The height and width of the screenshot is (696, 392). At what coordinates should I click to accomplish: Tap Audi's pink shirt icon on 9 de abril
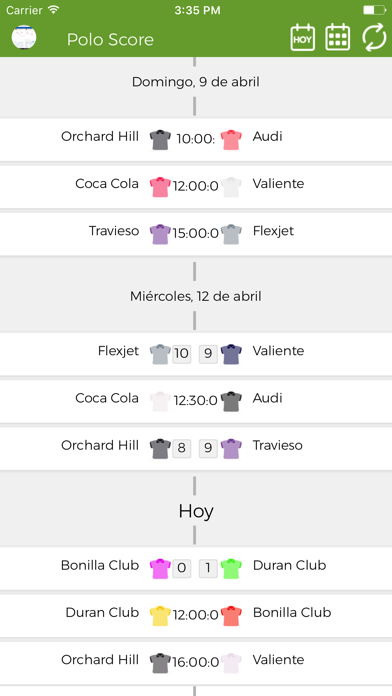231,139
